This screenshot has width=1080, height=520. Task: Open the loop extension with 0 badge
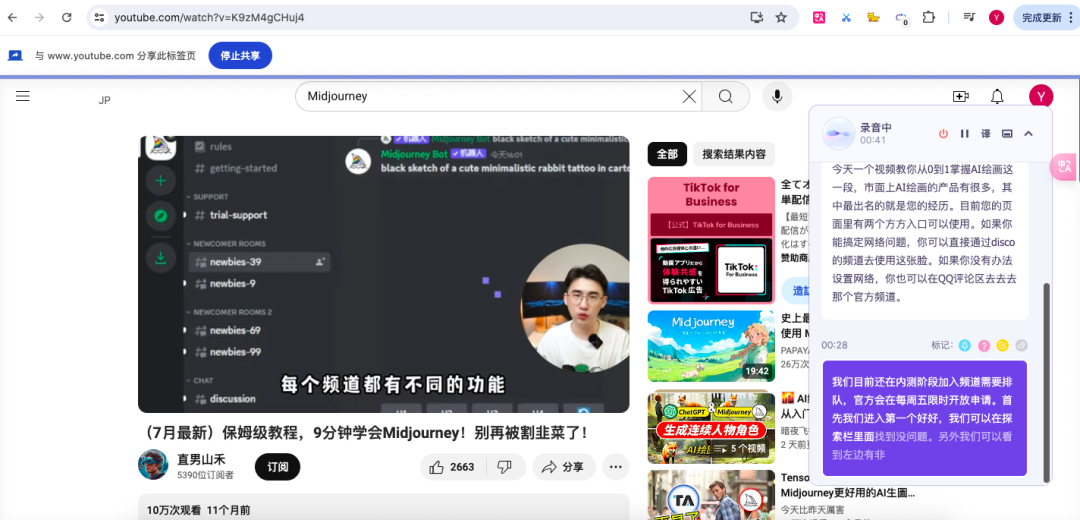[x=902, y=19]
